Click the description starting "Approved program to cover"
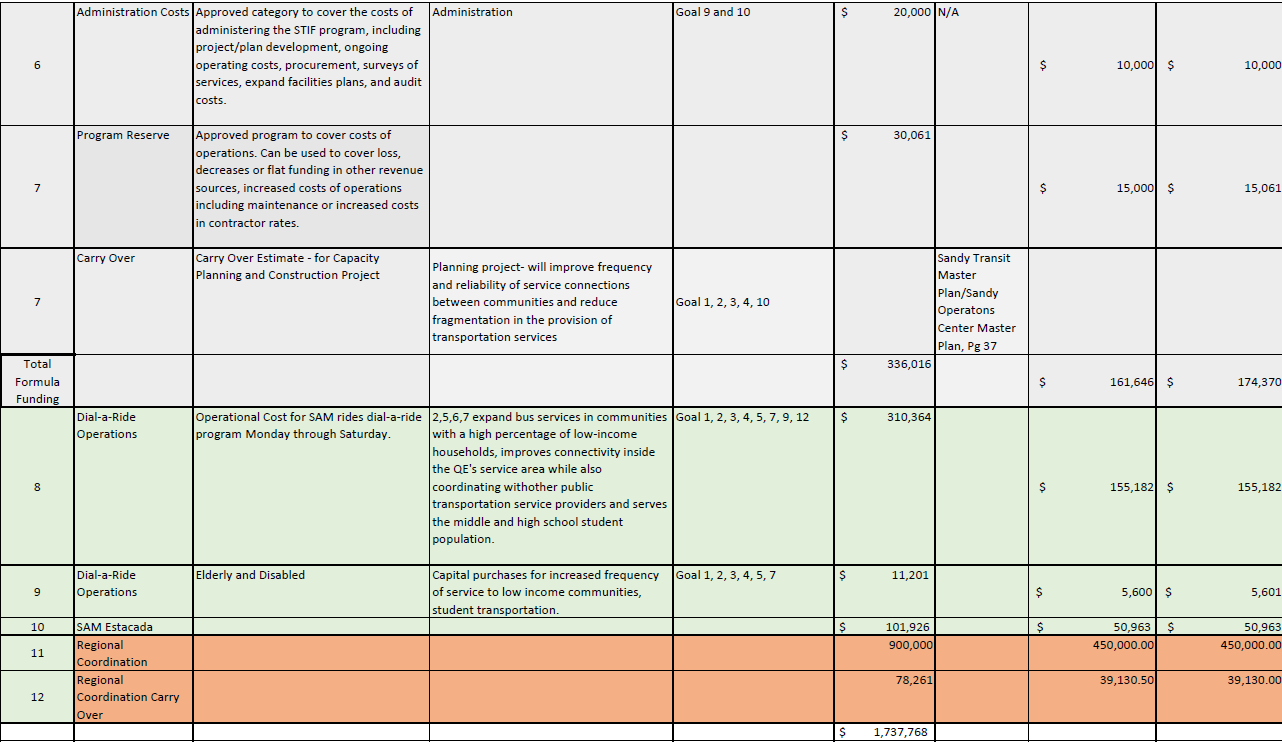Image resolution: width=1282 pixels, height=743 pixels. (311, 187)
